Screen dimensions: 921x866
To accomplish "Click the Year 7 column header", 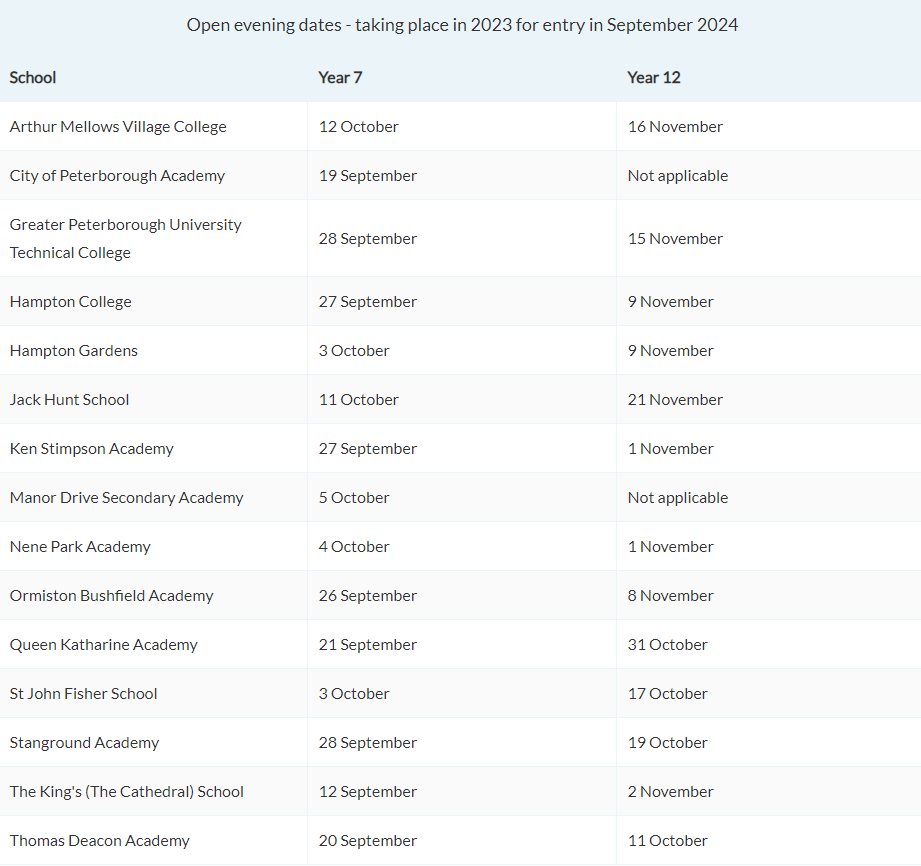I will coord(340,77).
